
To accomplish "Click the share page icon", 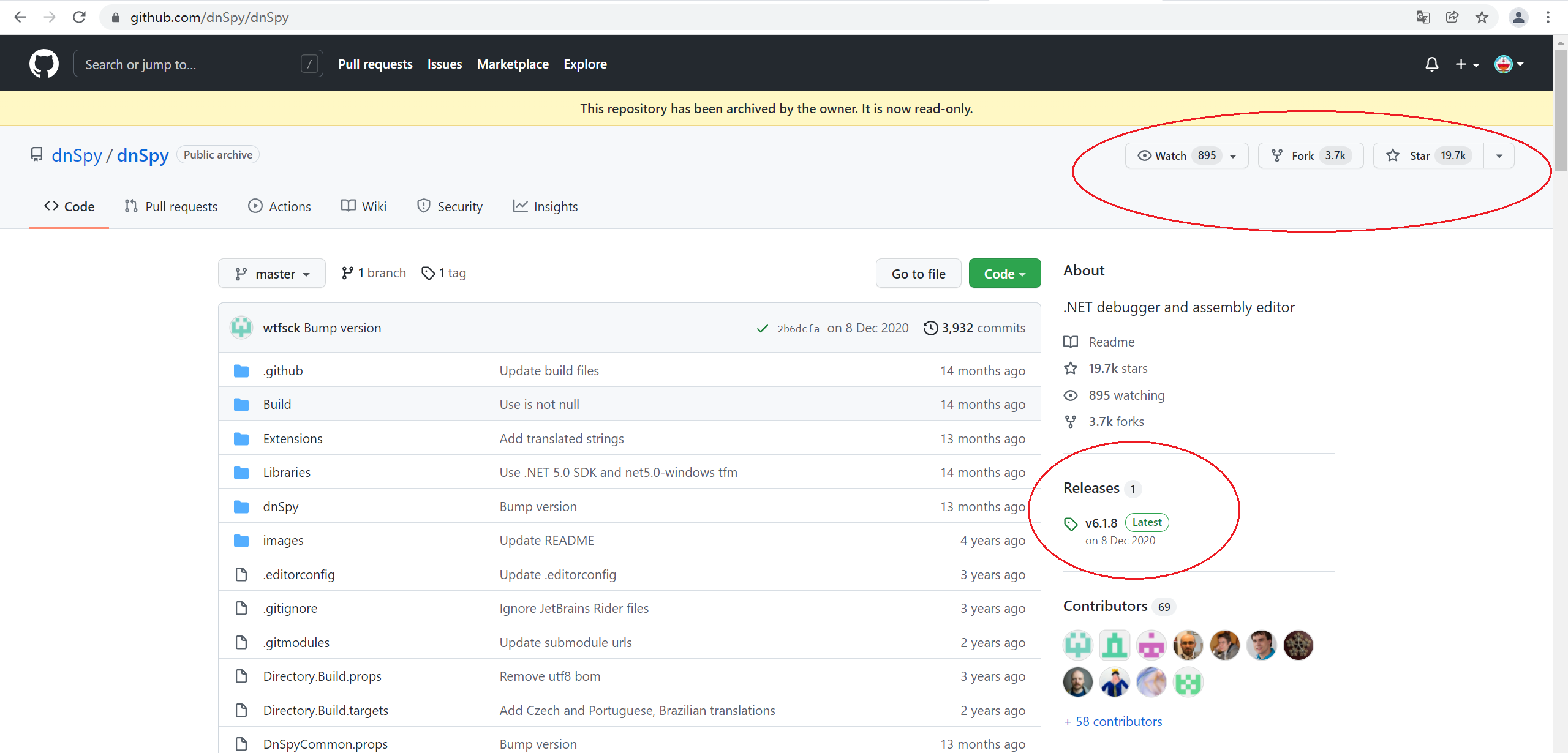I will coord(1452,17).
